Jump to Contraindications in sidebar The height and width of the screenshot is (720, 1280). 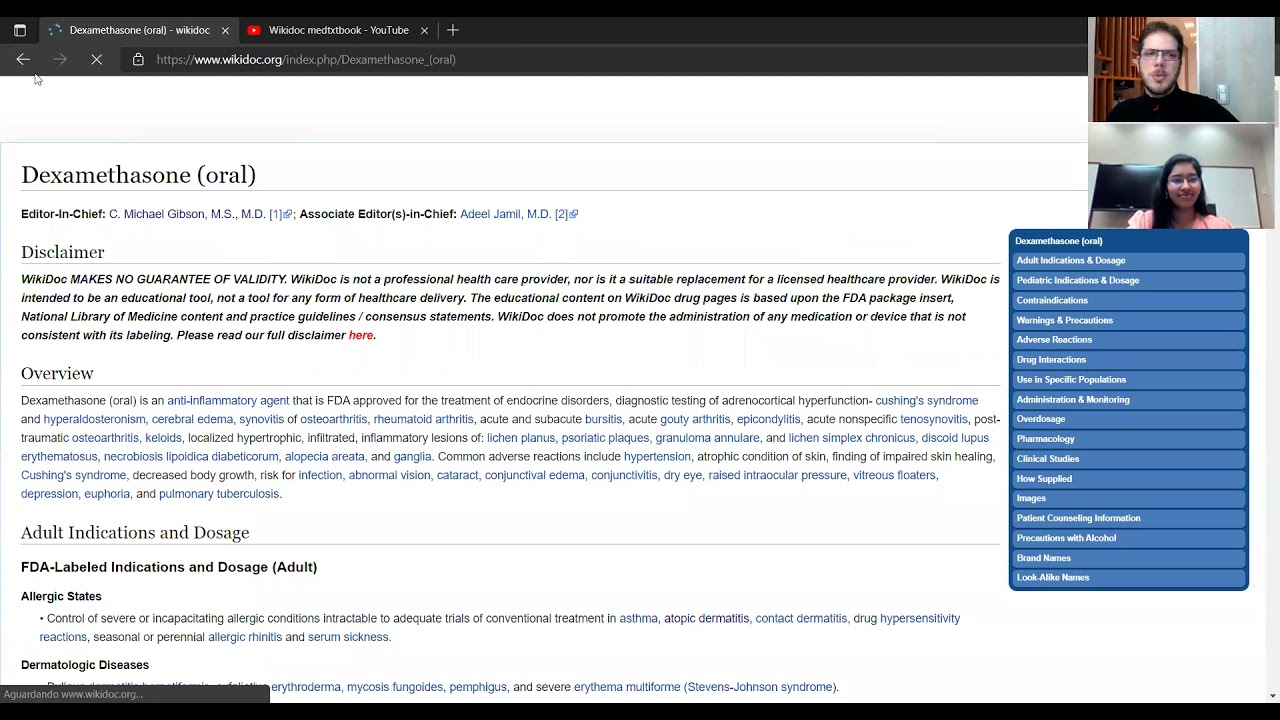1128,301
